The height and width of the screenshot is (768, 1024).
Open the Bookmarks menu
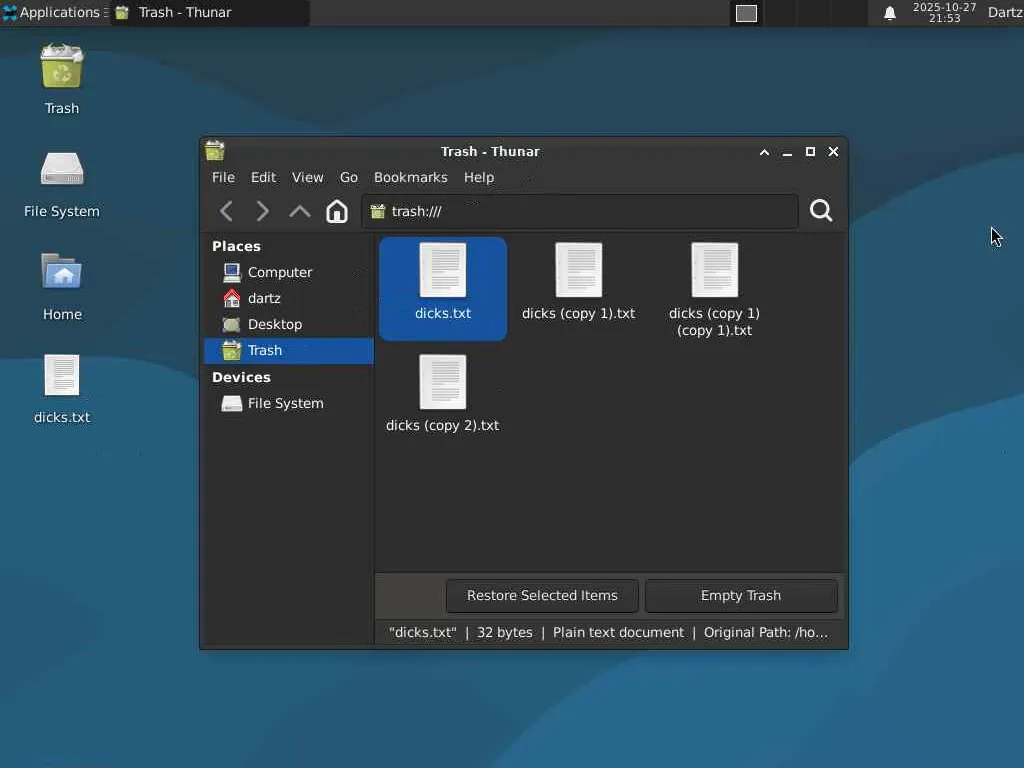click(x=411, y=178)
